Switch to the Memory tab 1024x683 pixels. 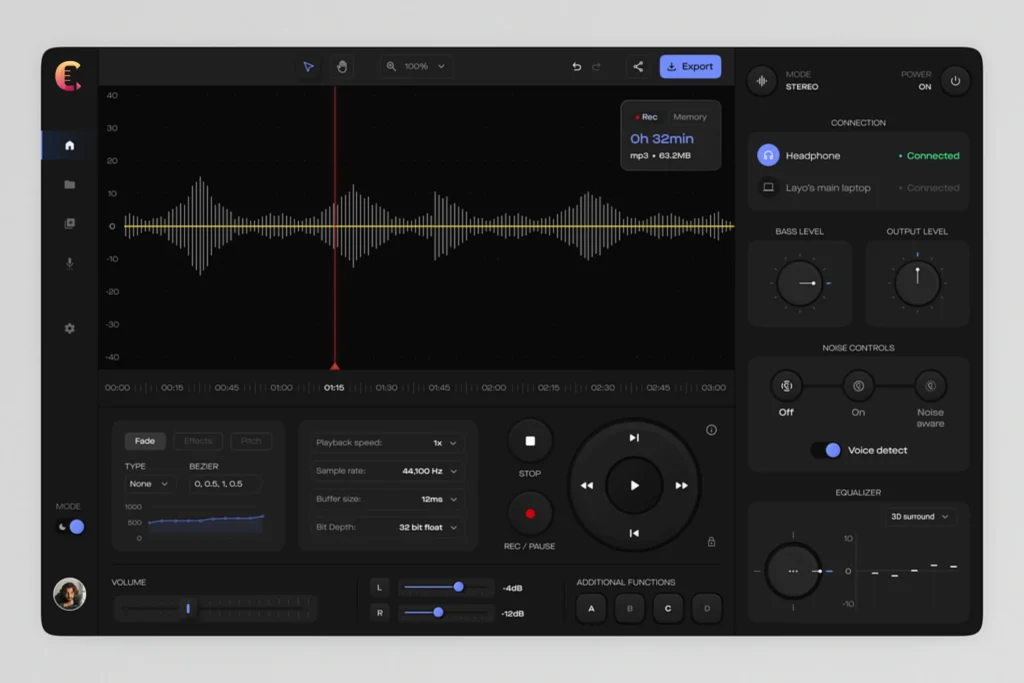click(690, 117)
